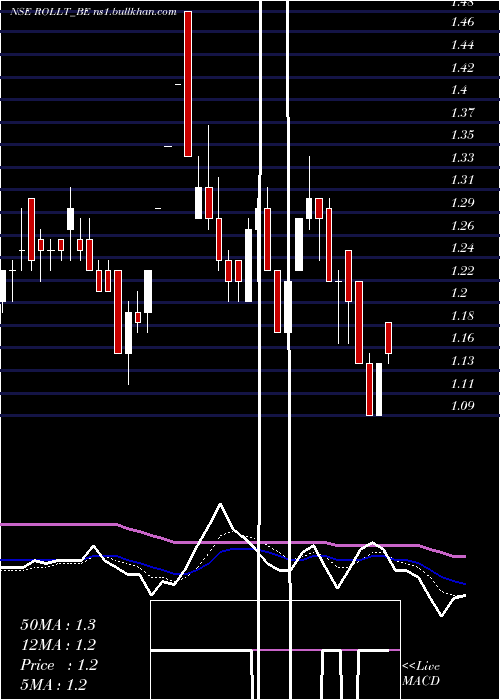This screenshot has width=500, height=700.
Task: Click the 1.22 price axis label
Action: click(462, 270)
